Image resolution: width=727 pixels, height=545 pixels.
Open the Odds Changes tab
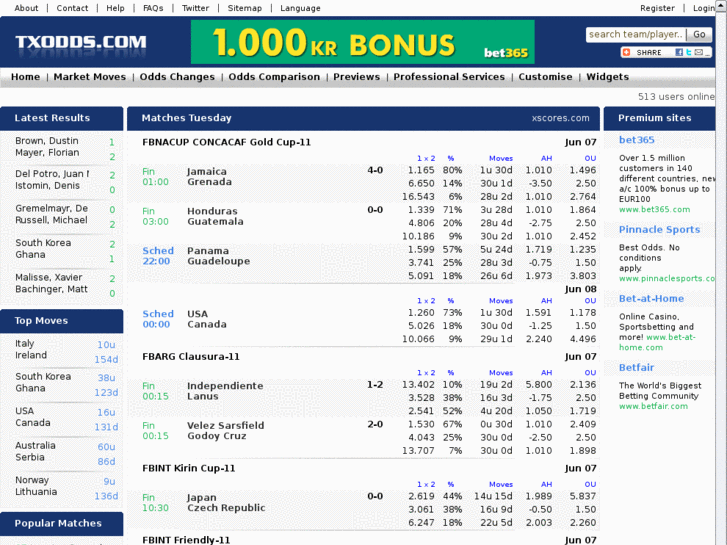[177, 77]
